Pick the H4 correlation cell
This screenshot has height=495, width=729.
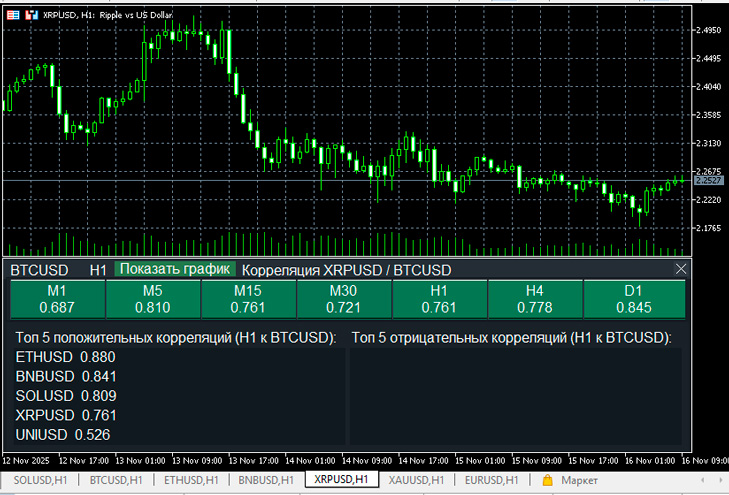[x=534, y=299]
